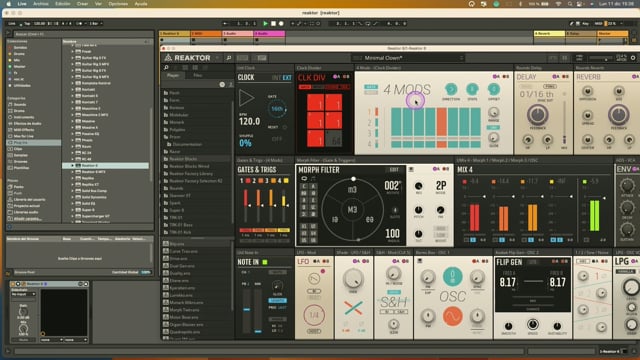Image resolution: width=640 pixels, height=360 pixels.
Task: Select the Player tab in Reaktor browser
Action: click(173, 76)
